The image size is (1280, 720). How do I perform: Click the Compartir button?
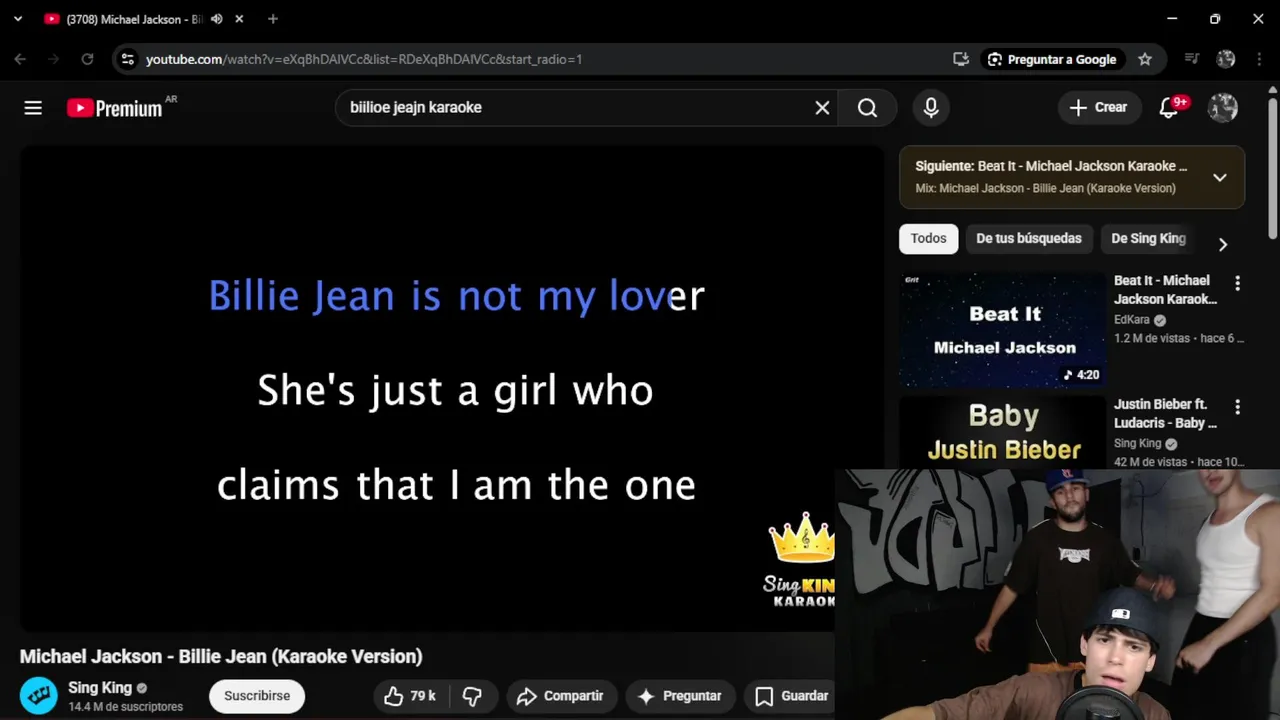[560, 696]
